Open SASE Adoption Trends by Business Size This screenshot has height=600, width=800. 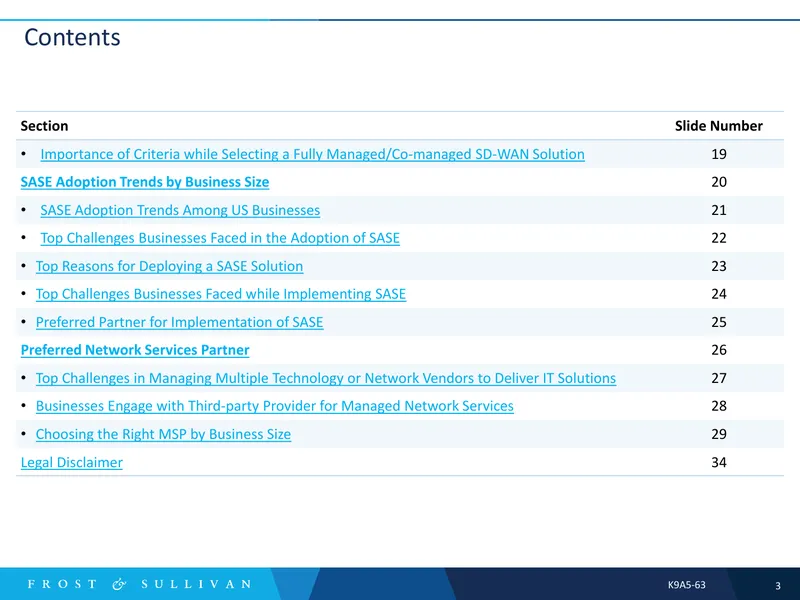pyautogui.click(x=145, y=182)
